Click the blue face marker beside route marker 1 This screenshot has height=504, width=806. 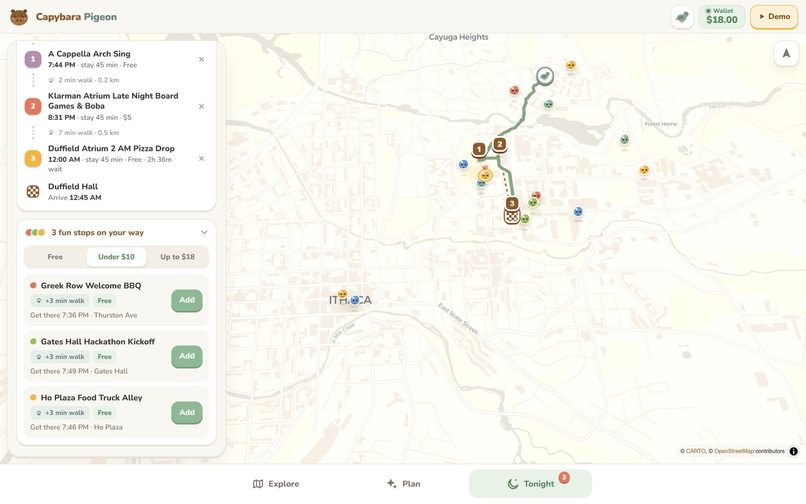click(463, 165)
